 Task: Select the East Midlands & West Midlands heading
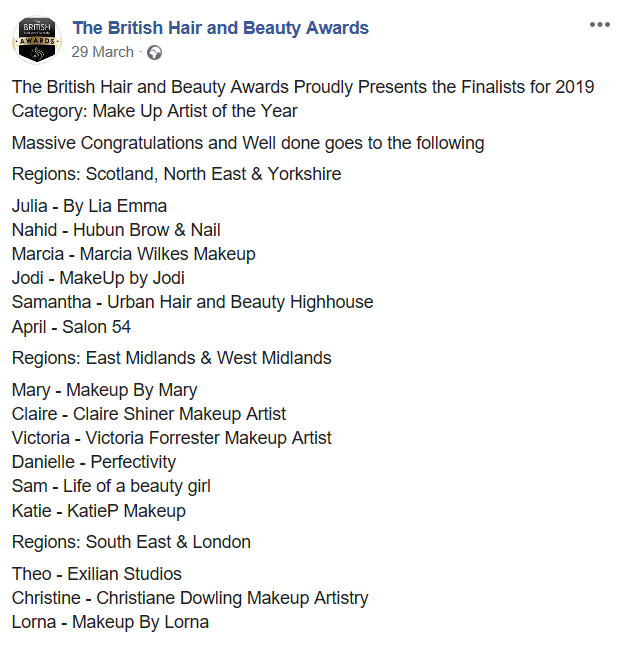pyautogui.click(x=171, y=358)
